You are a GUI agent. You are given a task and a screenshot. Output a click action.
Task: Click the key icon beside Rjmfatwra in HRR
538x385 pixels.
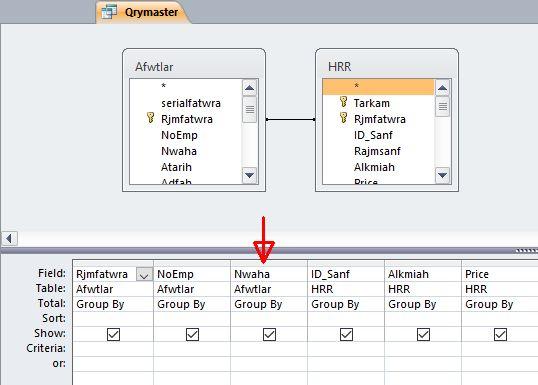pos(343,118)
